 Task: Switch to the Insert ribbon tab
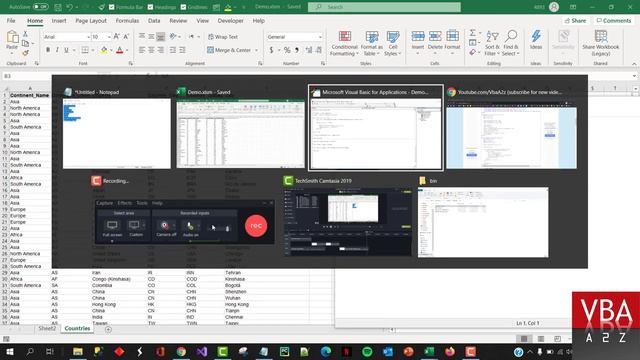click(x=59, y=20)
